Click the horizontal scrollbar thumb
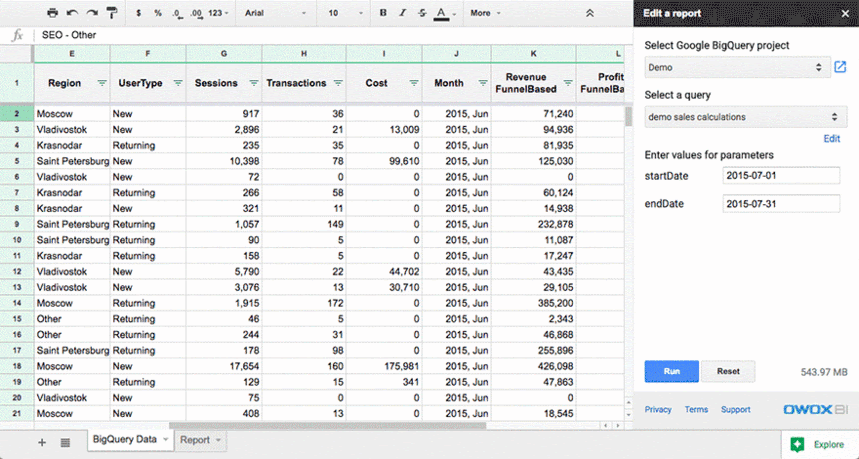Viewport: 859px width, 459px height. pyautogui.click(x=327, y=426)
